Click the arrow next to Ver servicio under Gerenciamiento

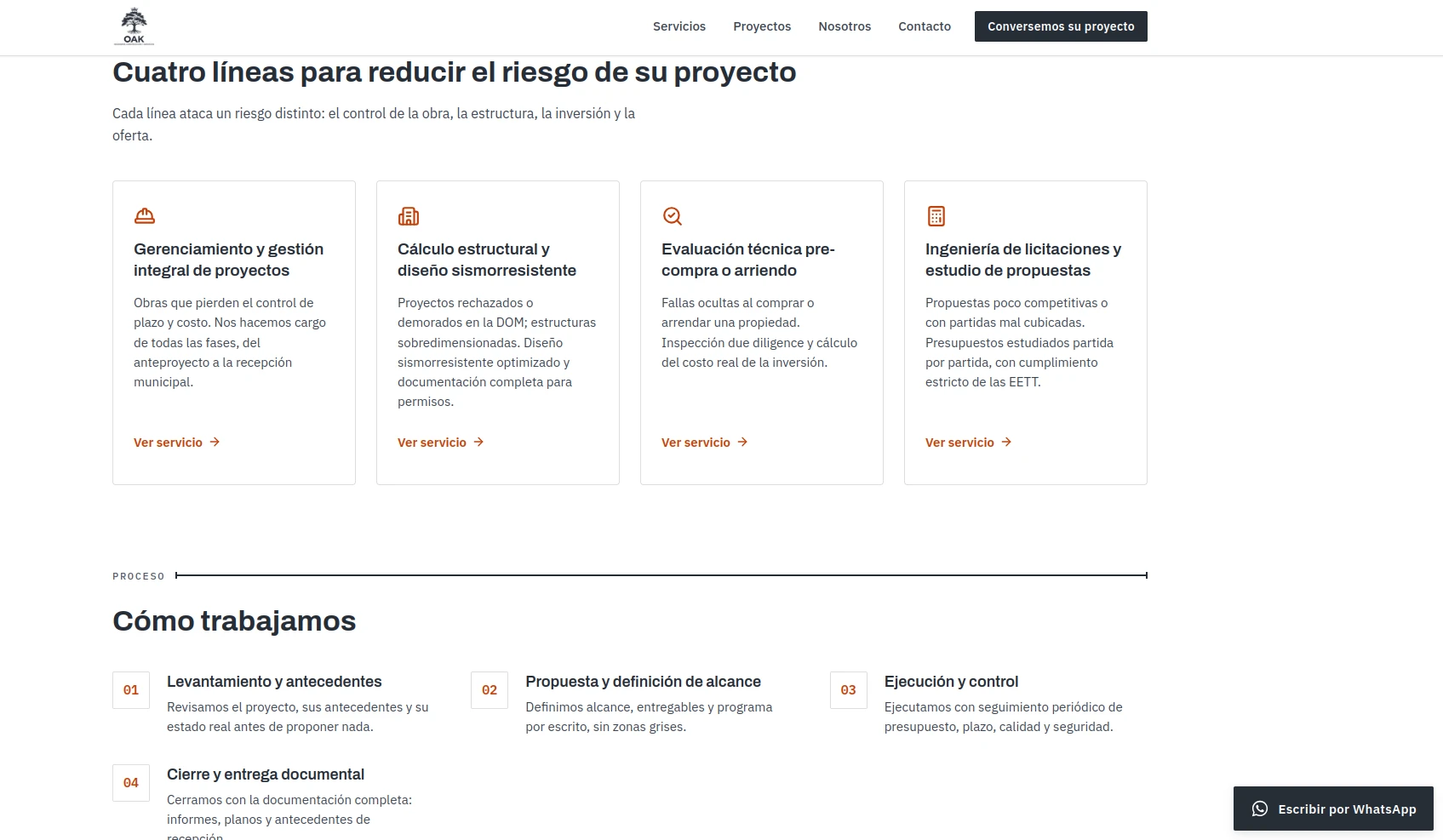(x=215, y=442)
